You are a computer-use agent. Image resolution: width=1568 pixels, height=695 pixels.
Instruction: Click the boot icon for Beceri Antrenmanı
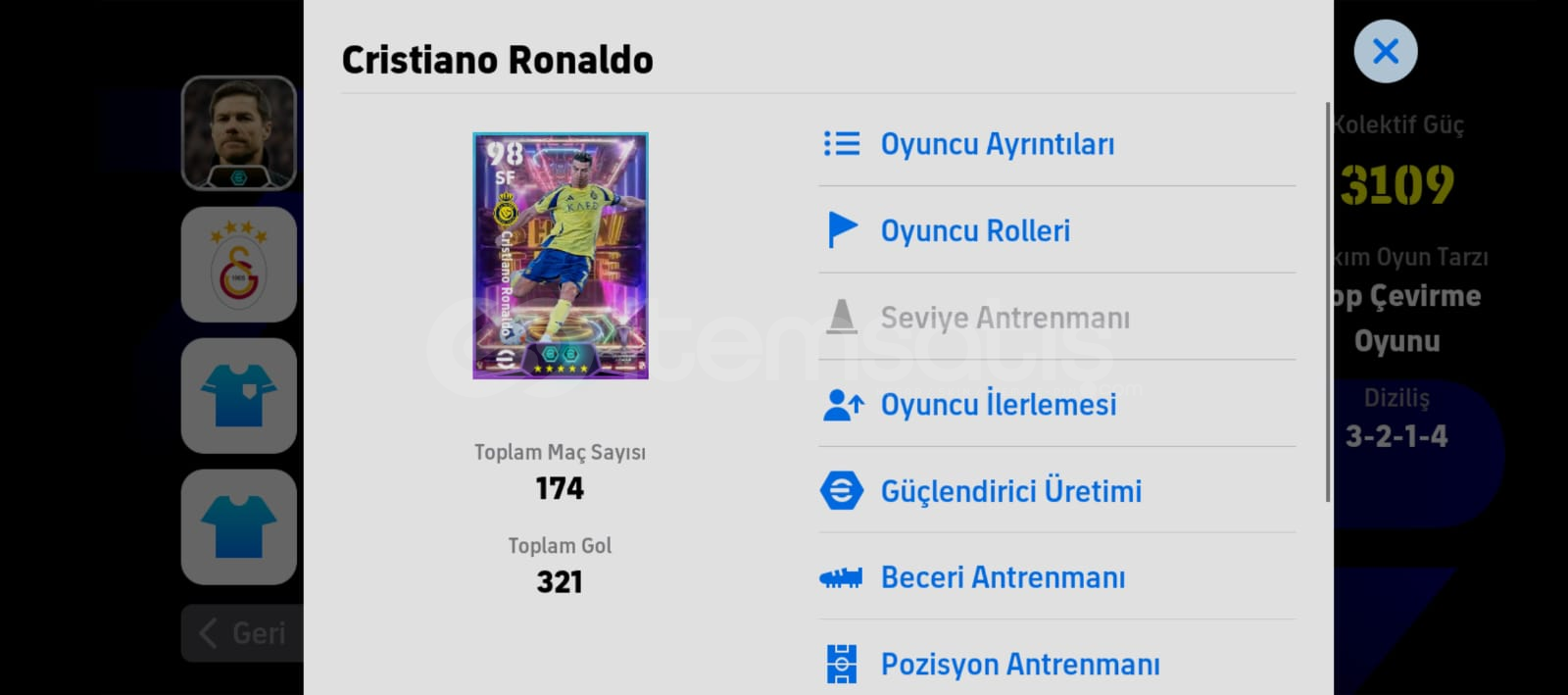click(x=841, y=578)
